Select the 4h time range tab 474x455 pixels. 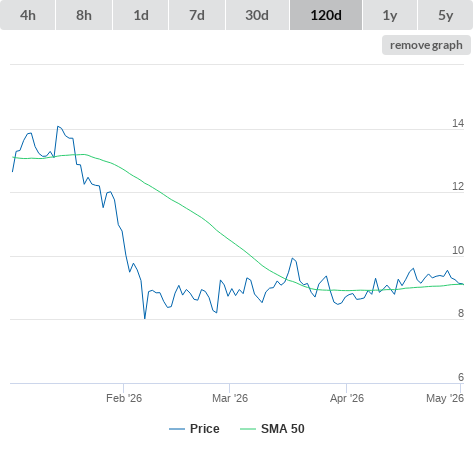pyautogui.click(x=28, y=15)
